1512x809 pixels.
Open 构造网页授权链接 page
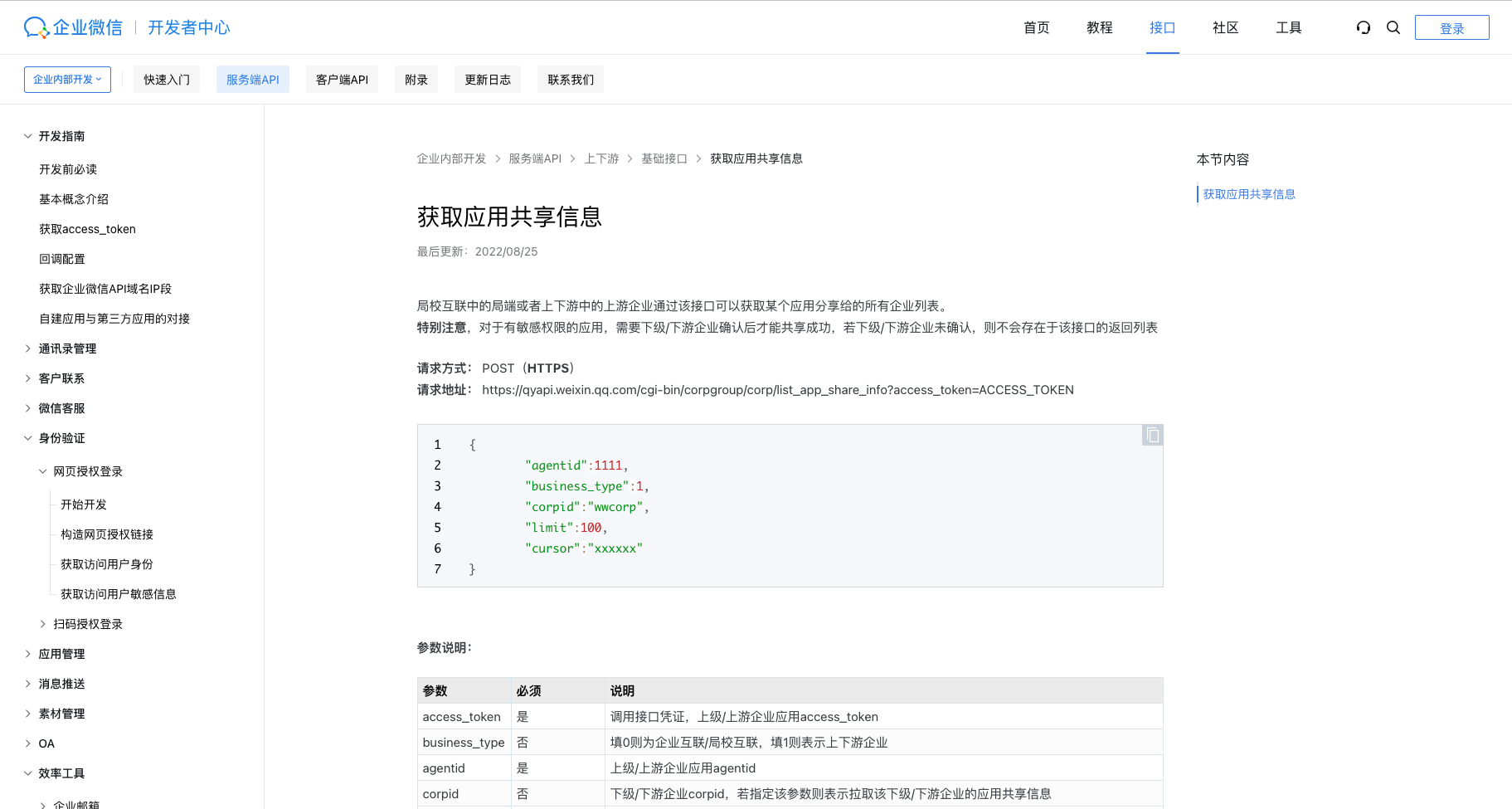coord(107,534)
